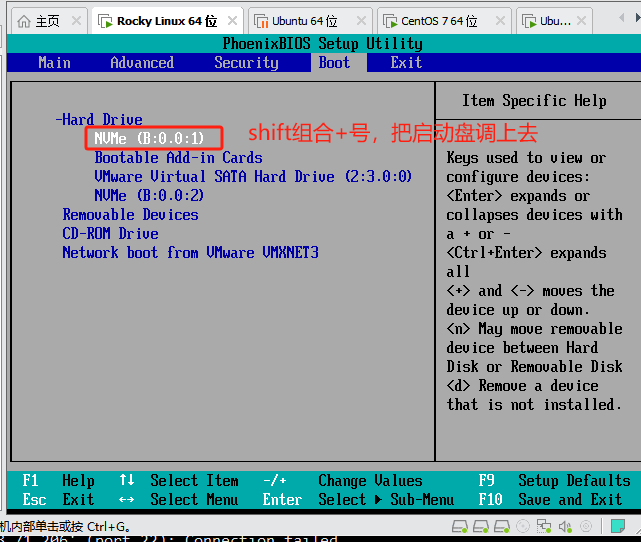Click the second hard disk status icon

481,526
